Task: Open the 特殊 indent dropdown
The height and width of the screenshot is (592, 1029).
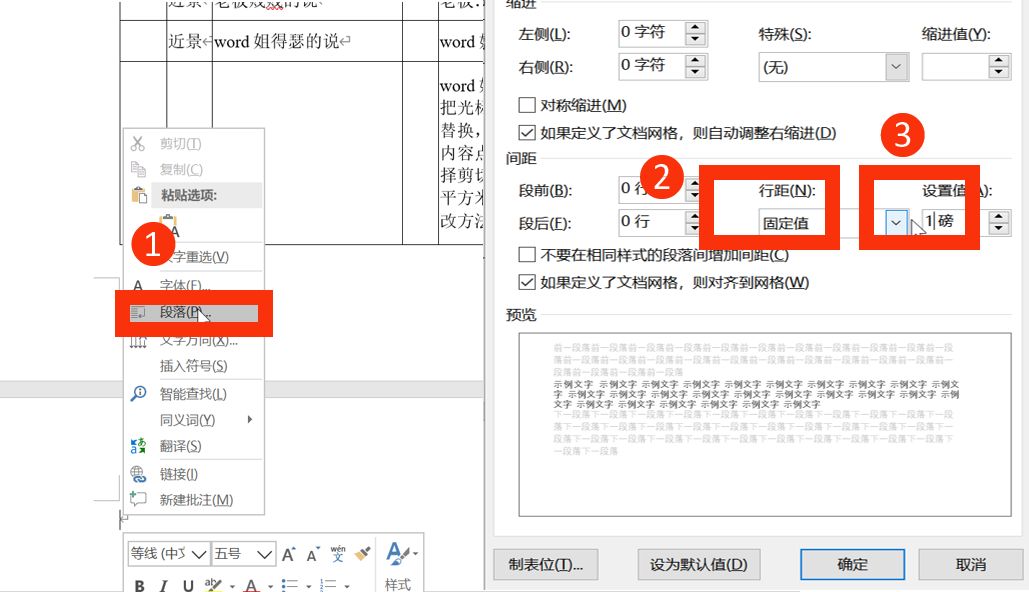Action: tap(896, 67)
